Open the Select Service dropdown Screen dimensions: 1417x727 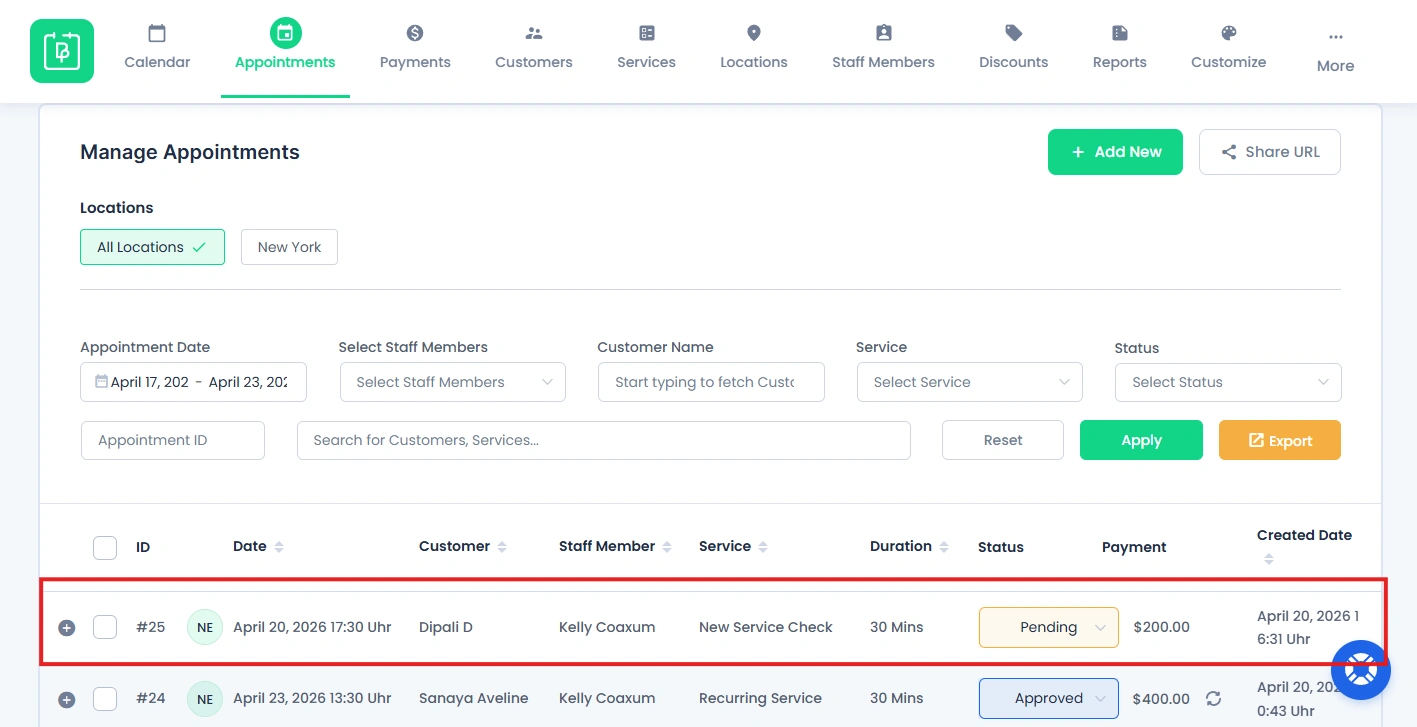pyautogui.click(x=970, y=382)
